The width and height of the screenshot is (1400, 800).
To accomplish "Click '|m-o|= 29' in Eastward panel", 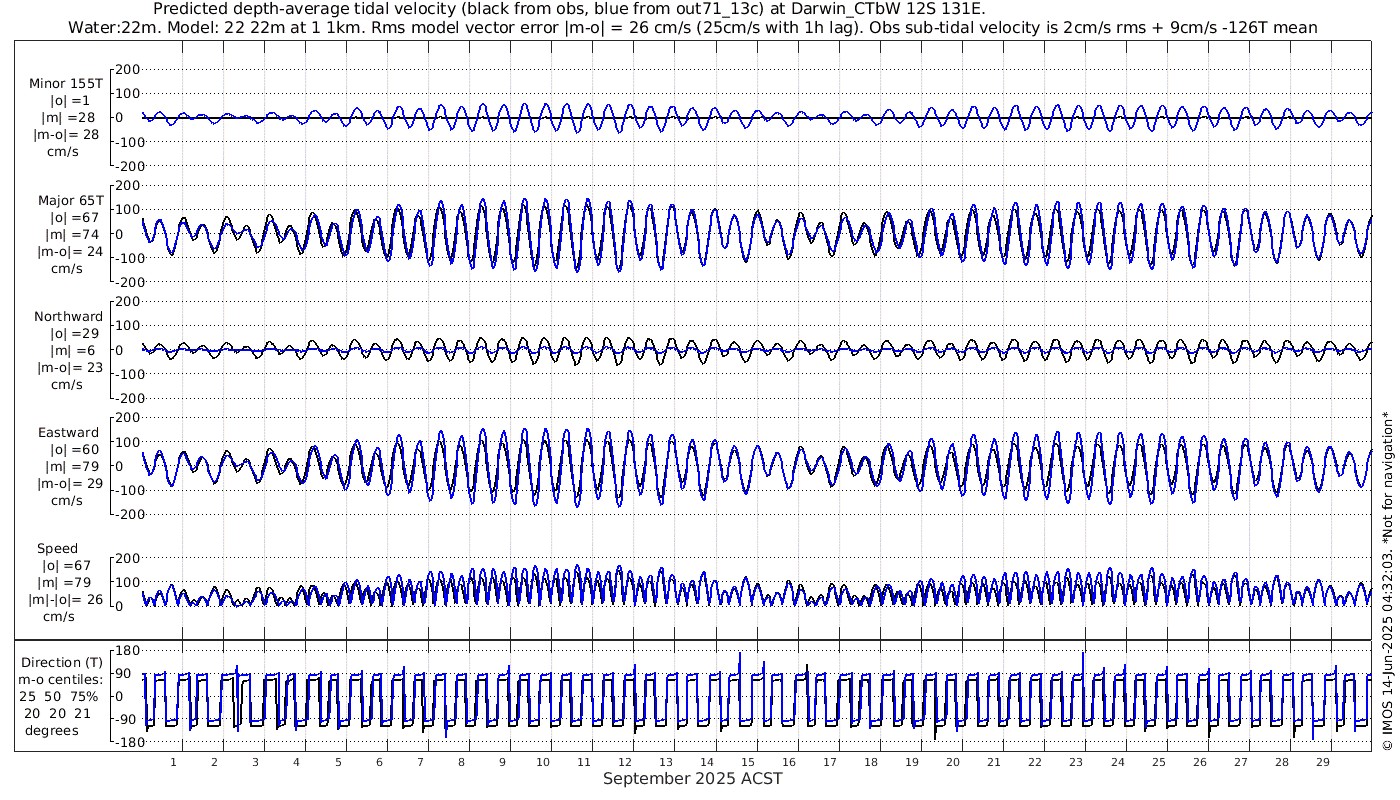I will [68, 484].
